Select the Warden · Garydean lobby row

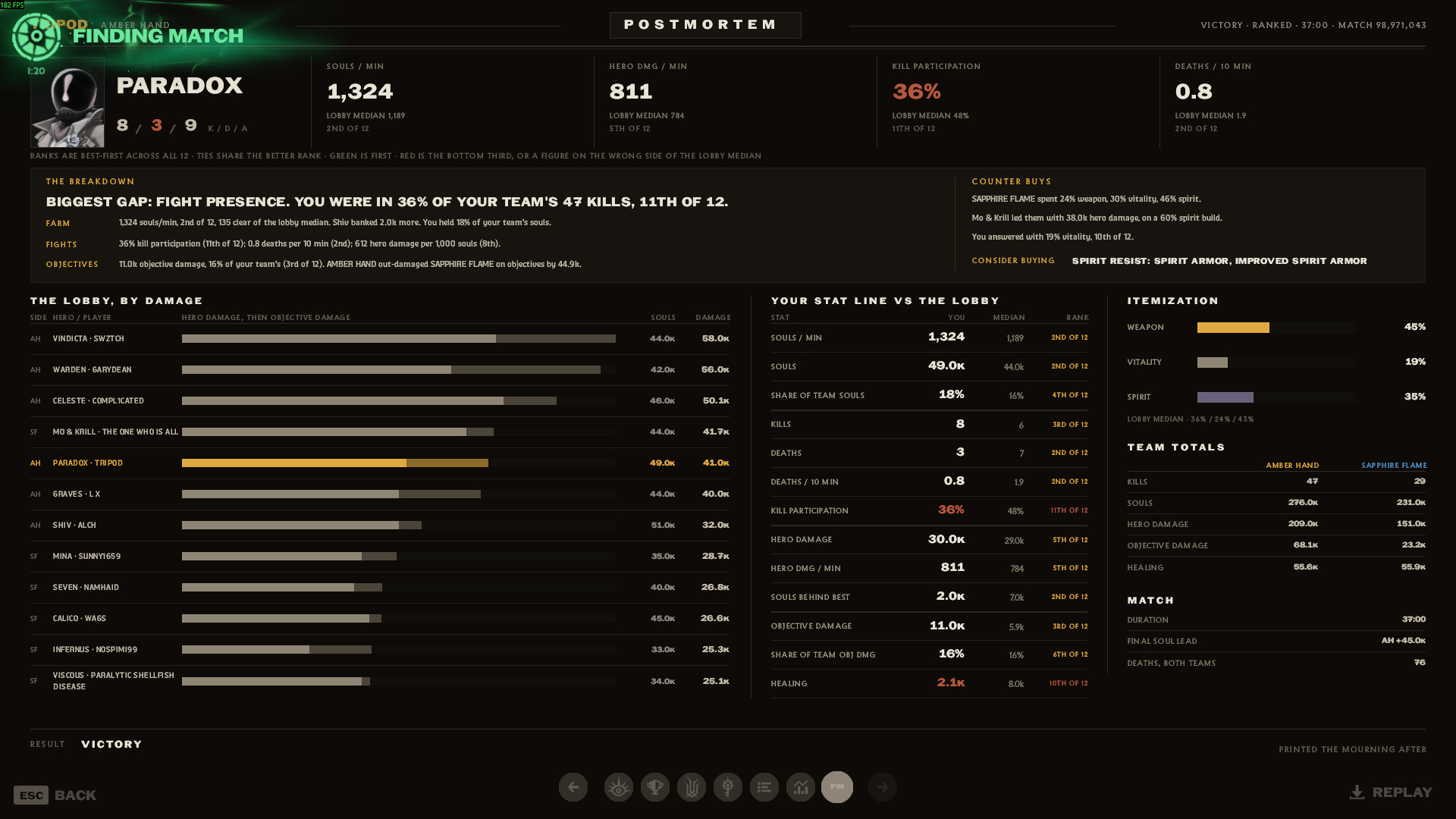[380, 370]
